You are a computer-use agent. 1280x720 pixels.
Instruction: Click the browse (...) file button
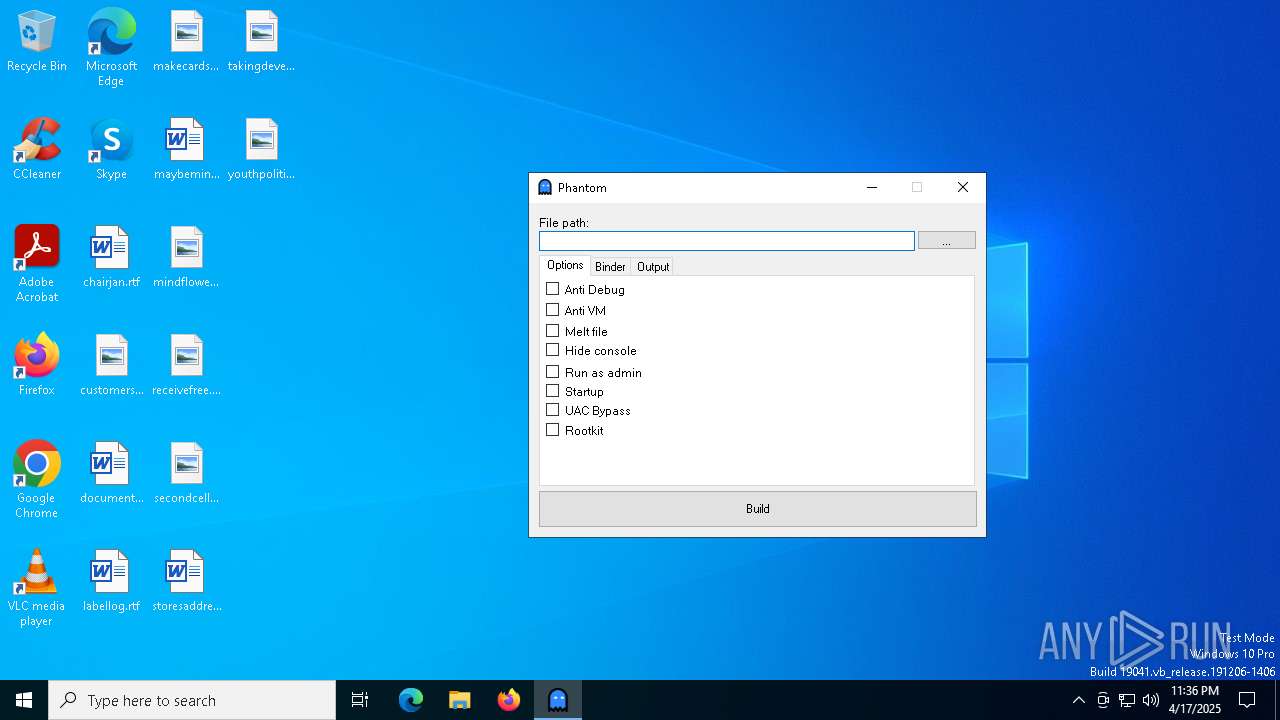coord(946,241)
